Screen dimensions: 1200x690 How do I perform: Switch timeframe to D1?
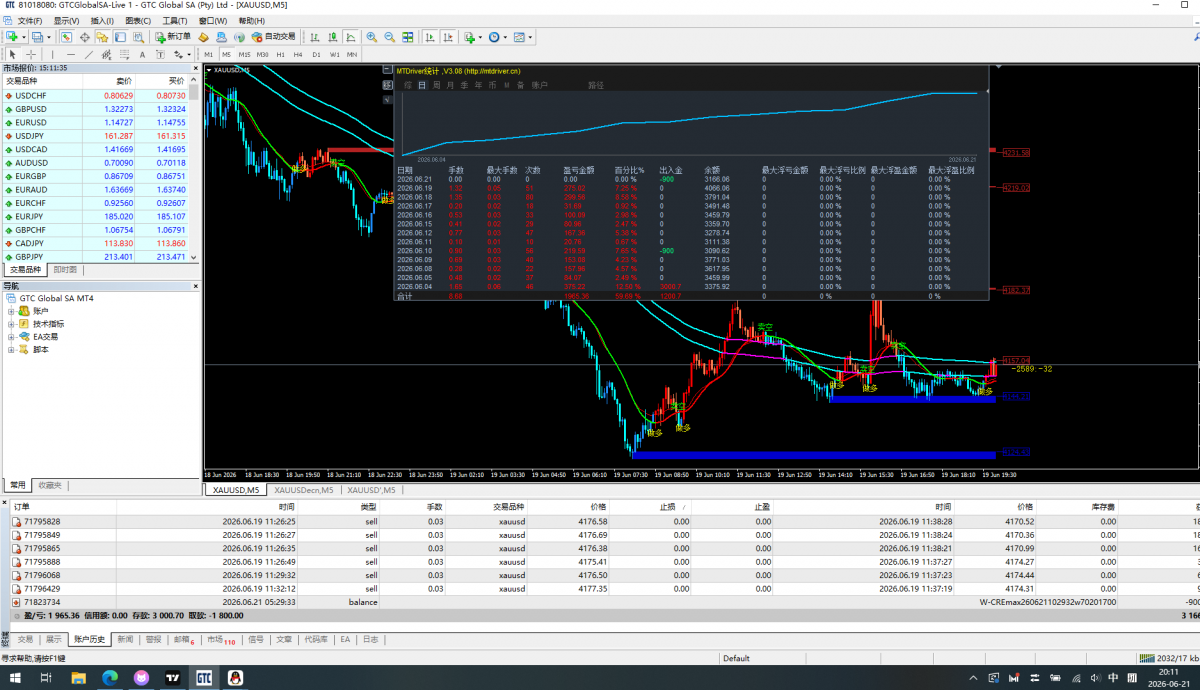coord(316,53)
